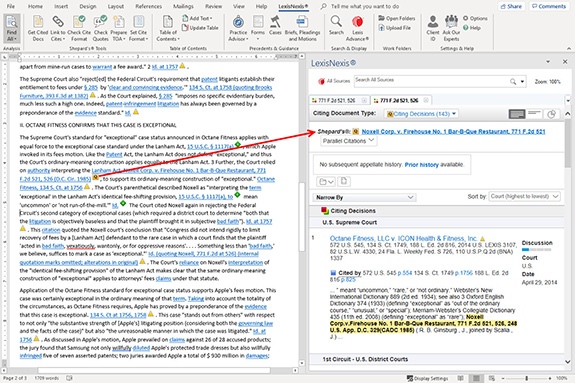
Task: Switch to the Review tab
Action: point(213,6)
